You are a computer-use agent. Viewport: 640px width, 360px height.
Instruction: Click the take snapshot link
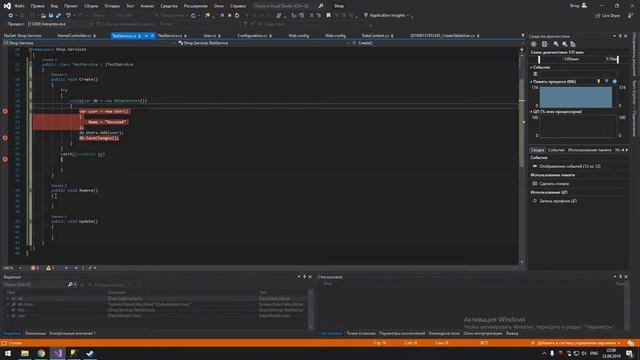click(x=554, y=184)
